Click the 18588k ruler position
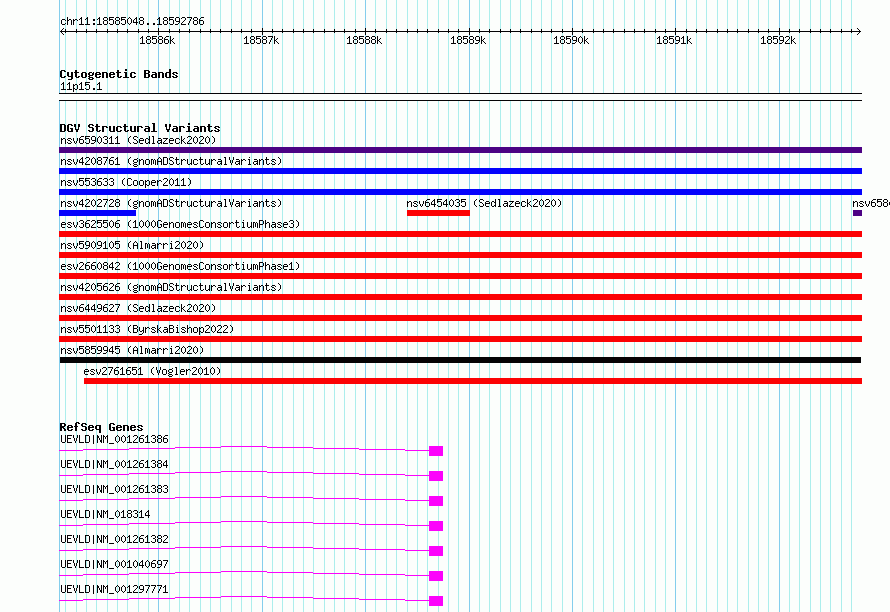 (364, 40)
